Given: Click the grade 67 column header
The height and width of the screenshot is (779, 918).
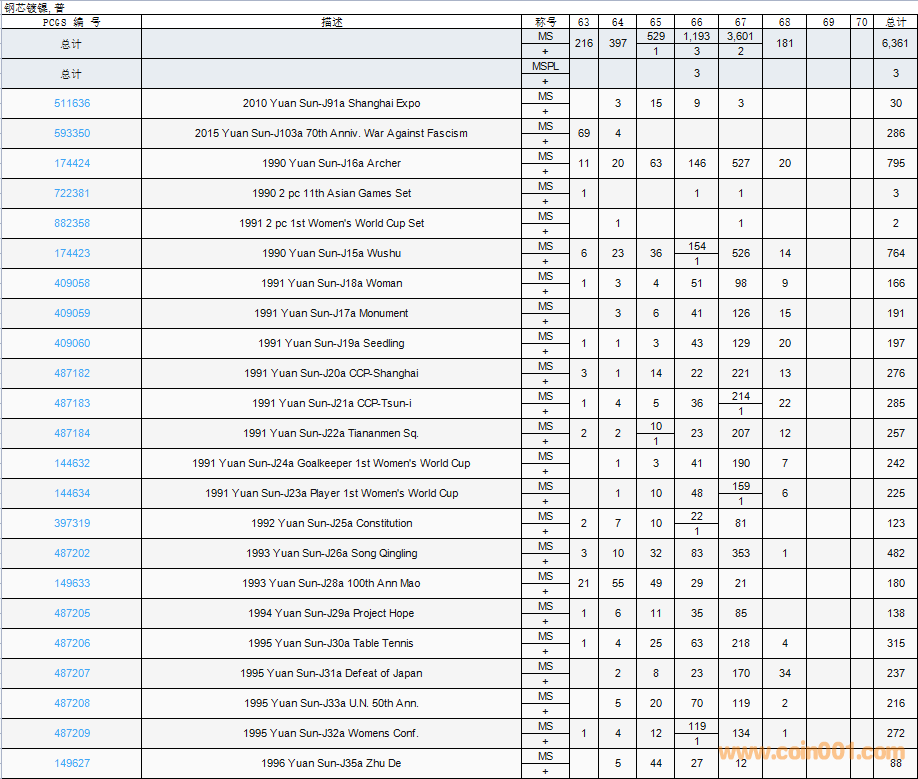Looking at the screenshot, I should 740,22.
